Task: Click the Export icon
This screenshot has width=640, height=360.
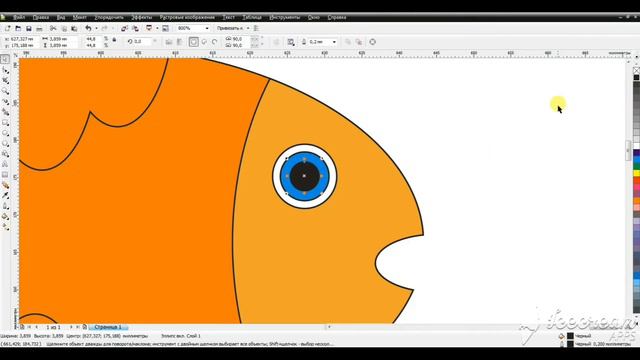Action: pos(135,28)
